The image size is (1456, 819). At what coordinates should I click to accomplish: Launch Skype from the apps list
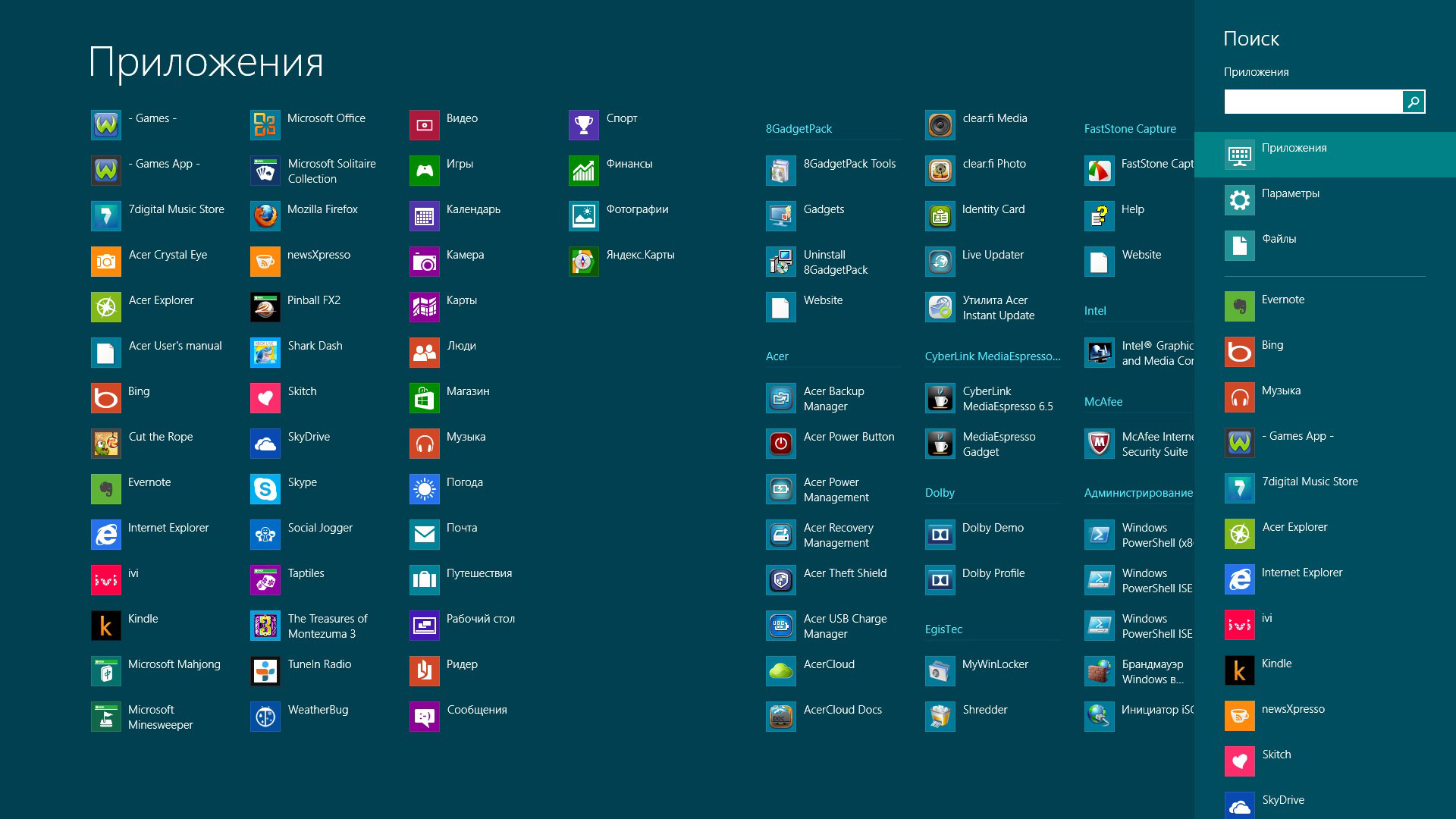click(x=265, y=489)
